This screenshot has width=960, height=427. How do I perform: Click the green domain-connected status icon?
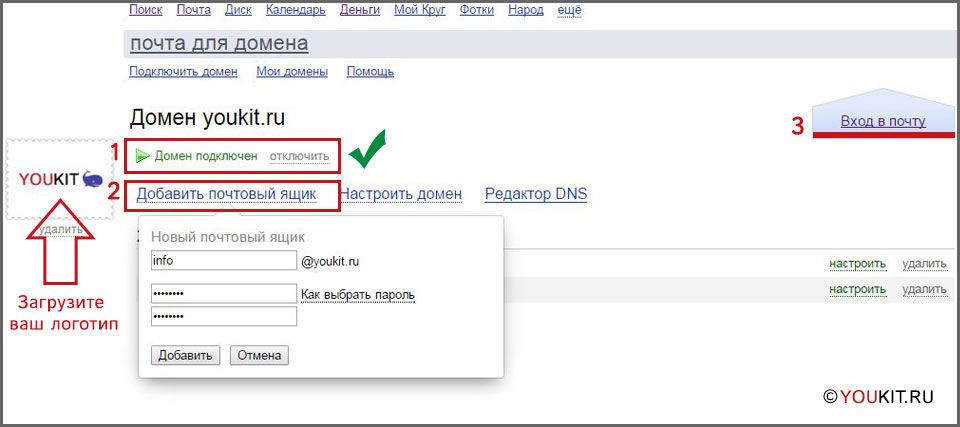[142, 156]
